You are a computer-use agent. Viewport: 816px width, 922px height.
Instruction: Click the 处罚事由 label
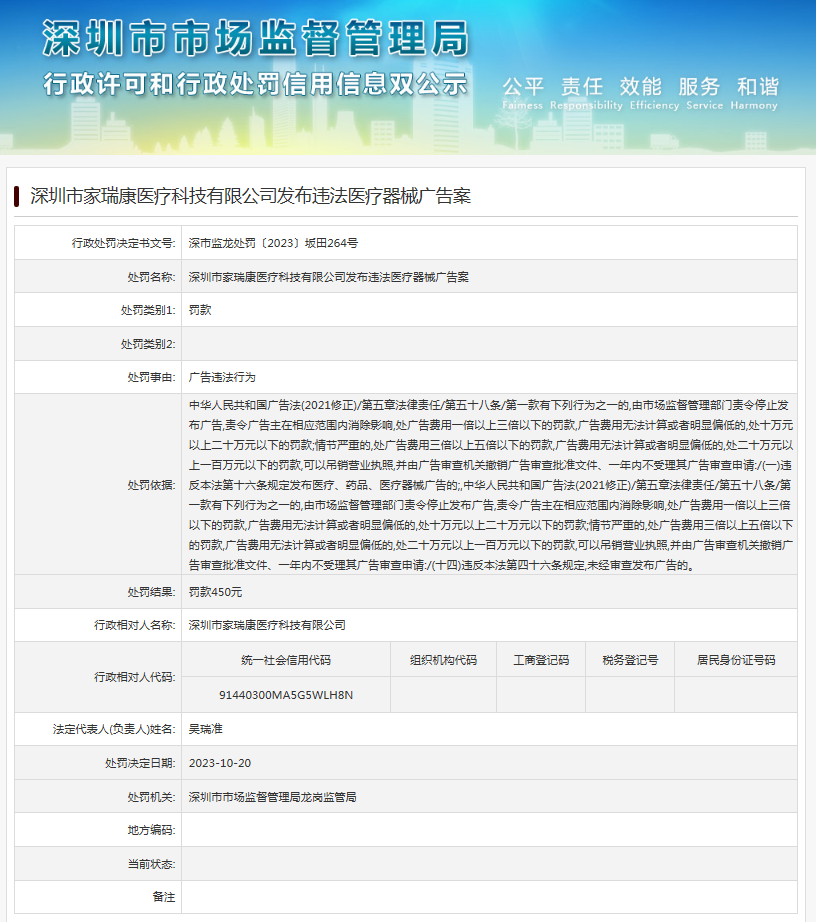click(151, 377)
